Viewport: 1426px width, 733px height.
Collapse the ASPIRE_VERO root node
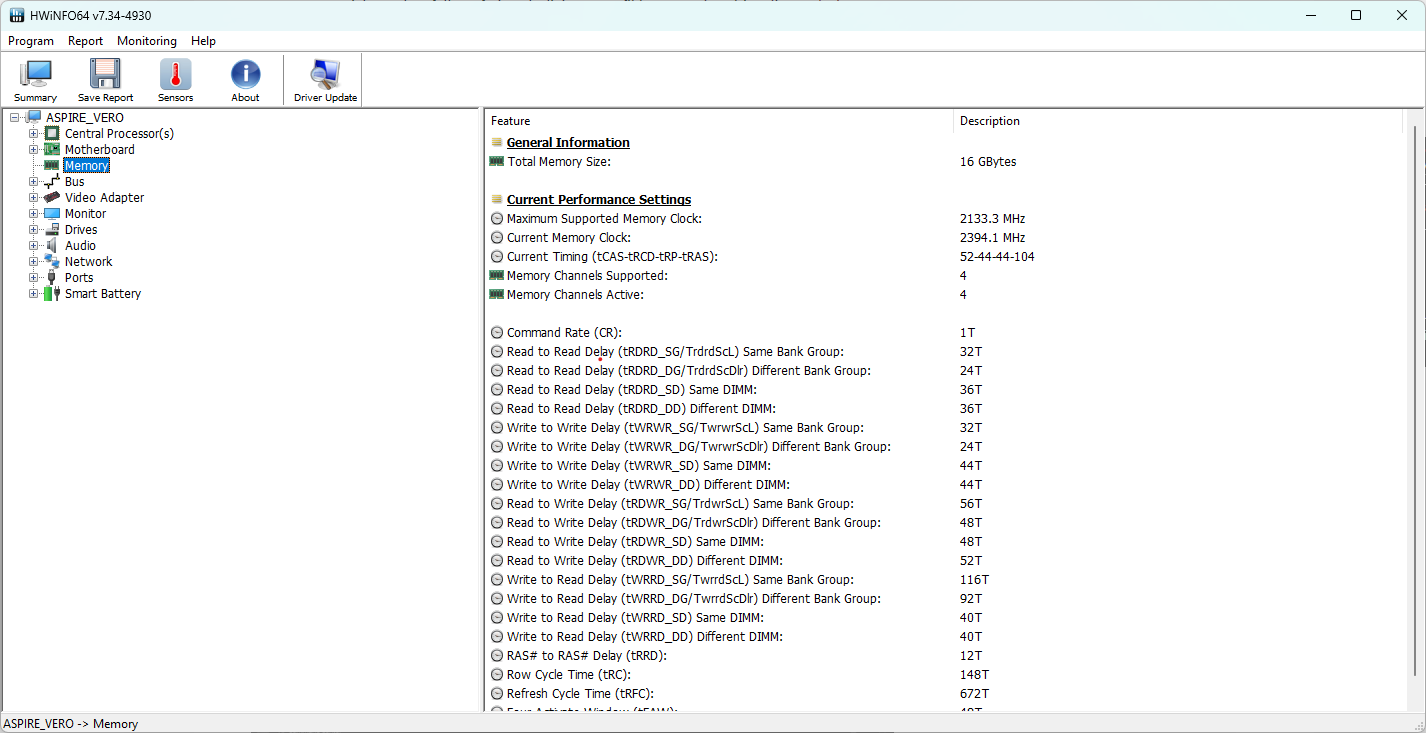(x=14, y=118)
